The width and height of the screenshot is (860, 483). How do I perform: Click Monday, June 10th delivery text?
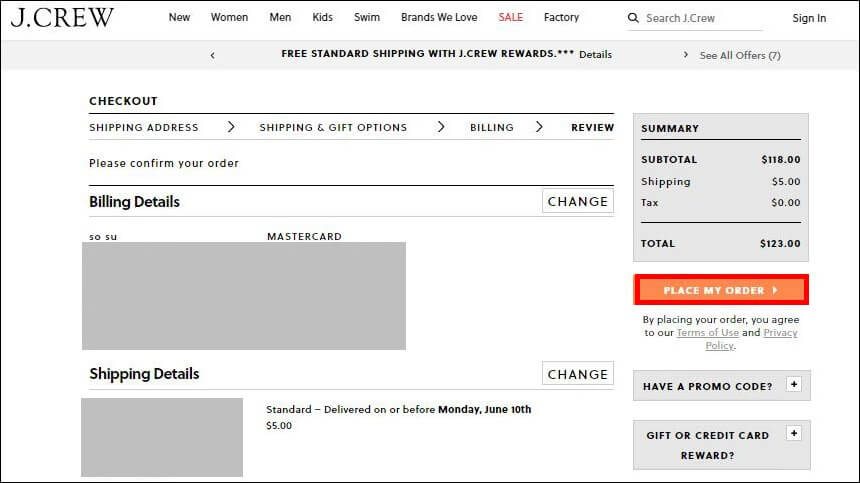coord(484,409)
